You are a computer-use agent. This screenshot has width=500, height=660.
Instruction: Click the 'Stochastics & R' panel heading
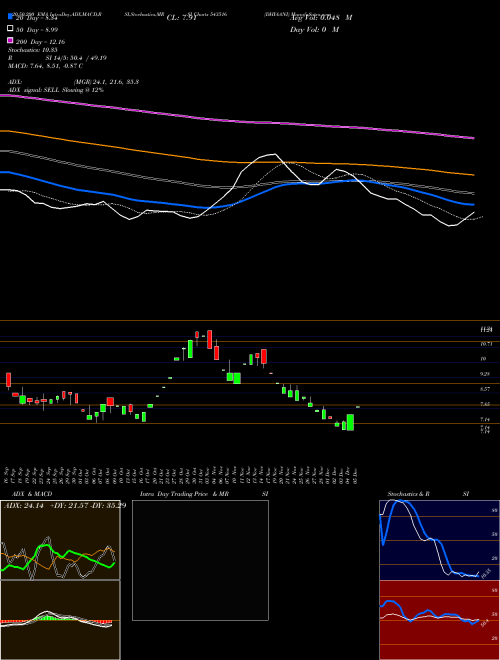tap(408, 494)
